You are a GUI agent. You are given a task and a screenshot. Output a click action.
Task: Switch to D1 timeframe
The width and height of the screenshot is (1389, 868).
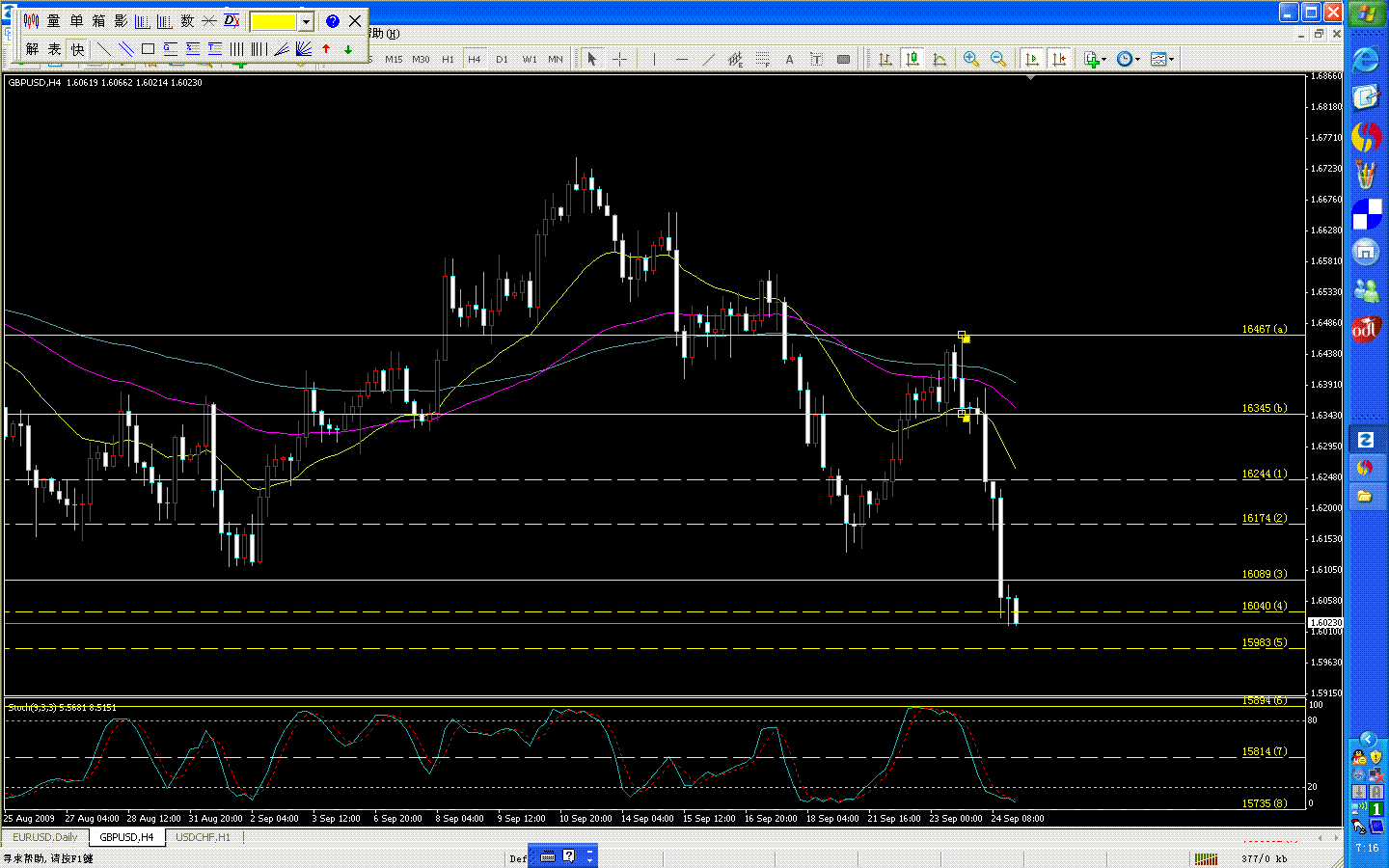(502, 60)
